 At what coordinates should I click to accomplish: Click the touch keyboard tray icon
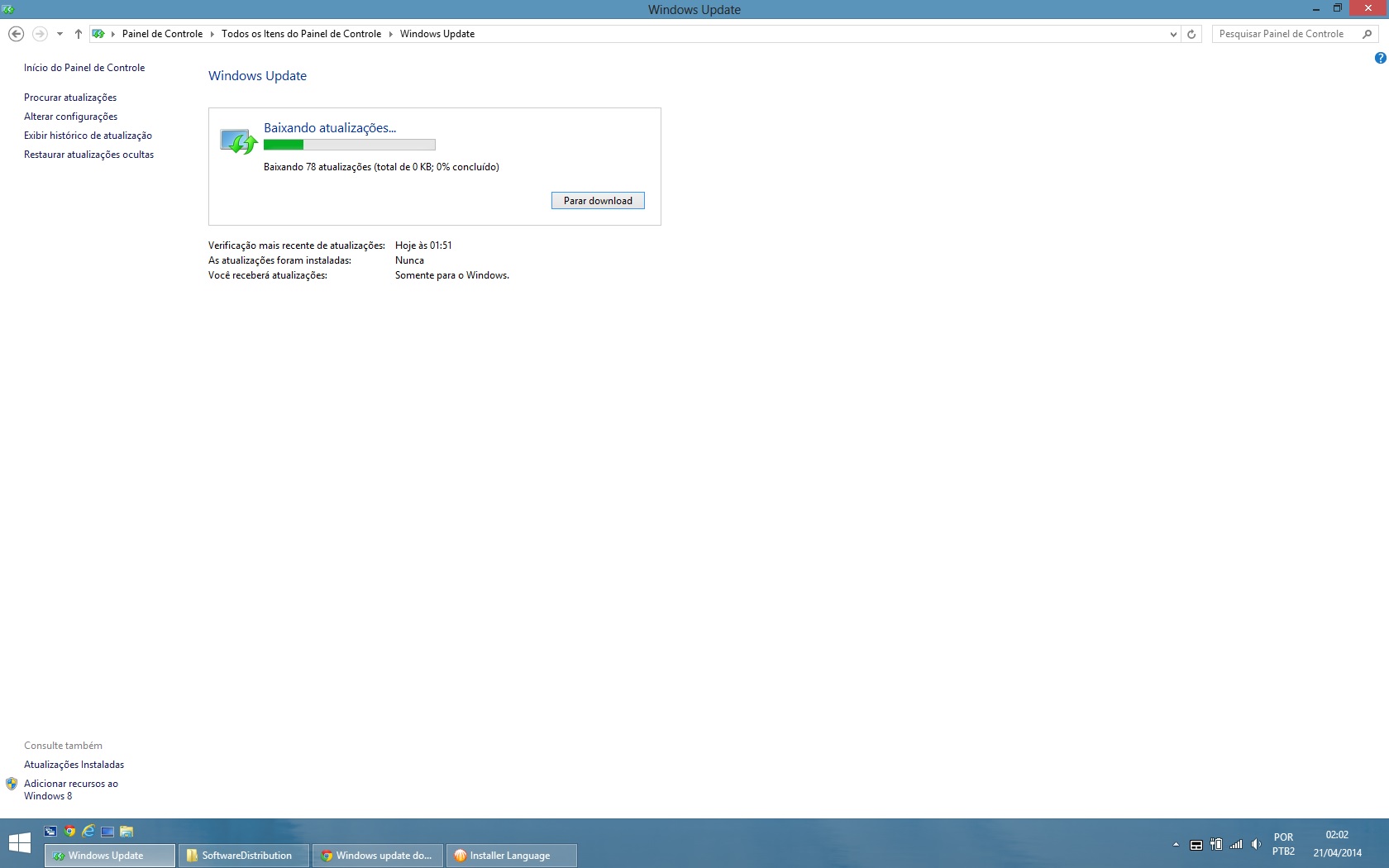click(1196, 844)
